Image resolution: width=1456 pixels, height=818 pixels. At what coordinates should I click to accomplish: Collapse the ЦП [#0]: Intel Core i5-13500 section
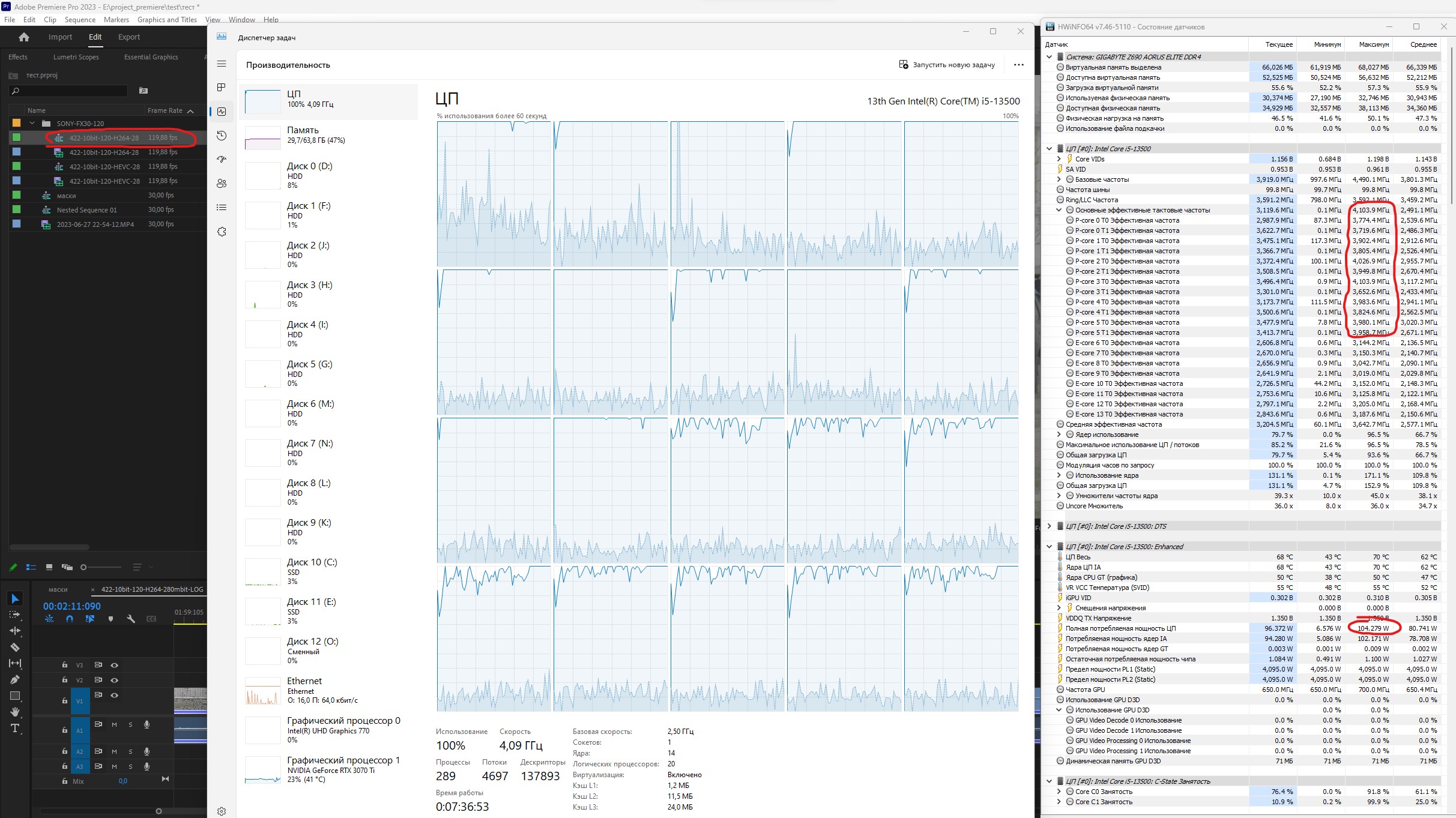coord(1049,149)
